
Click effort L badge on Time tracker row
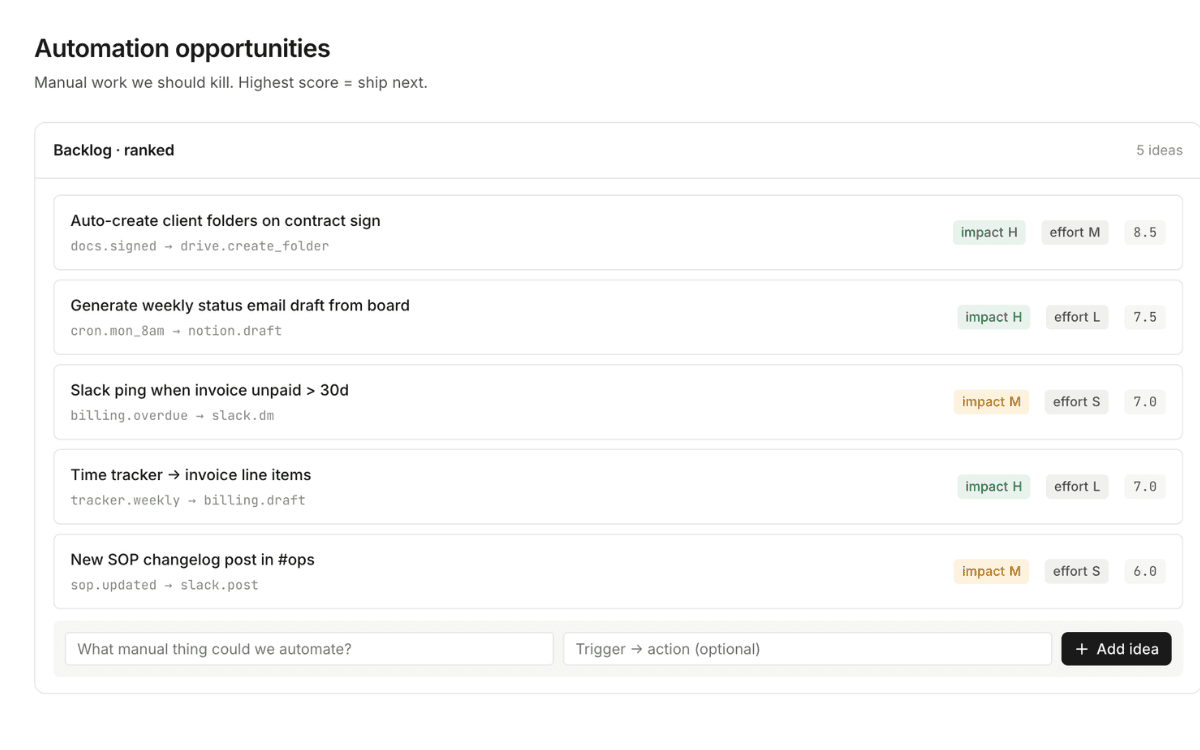[1077, 487]
